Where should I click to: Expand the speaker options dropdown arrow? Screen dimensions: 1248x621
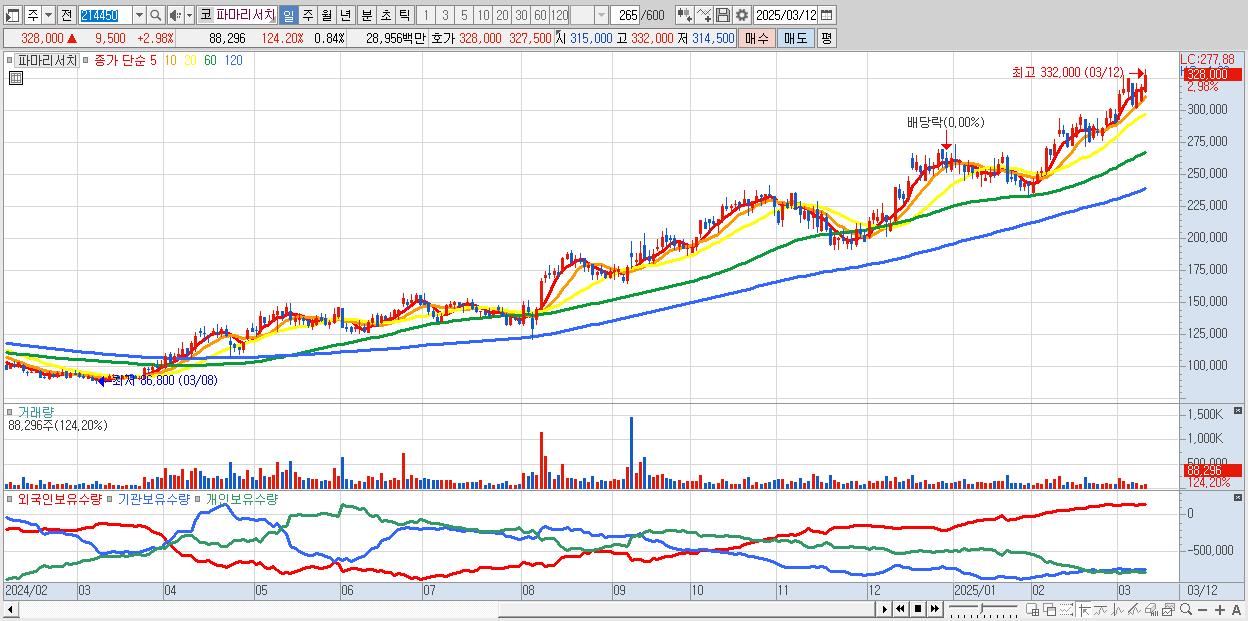(x=189, y=15)
